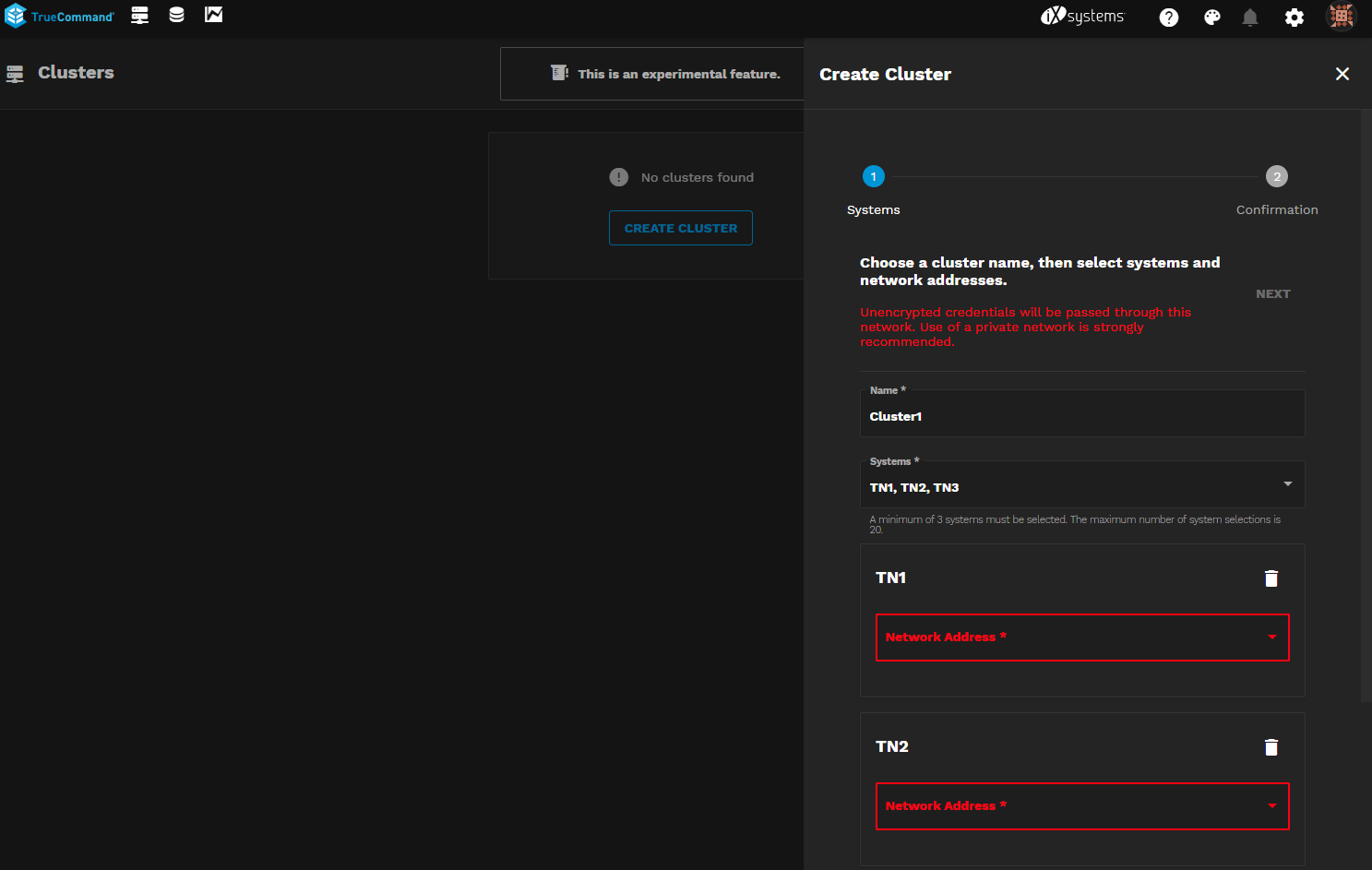The image size is (1372, 870).
Task: Open the TN2 Network Address dropdown
Action: coord(1081,806)
